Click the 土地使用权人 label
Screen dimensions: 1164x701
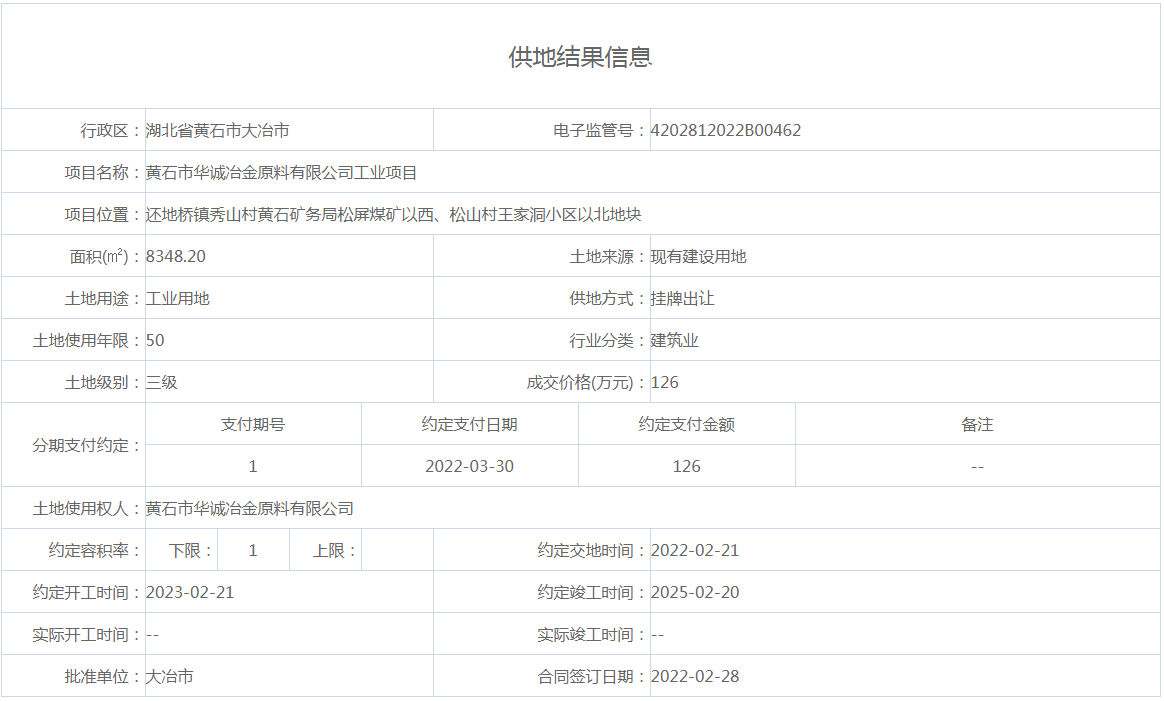click(86, 509)
